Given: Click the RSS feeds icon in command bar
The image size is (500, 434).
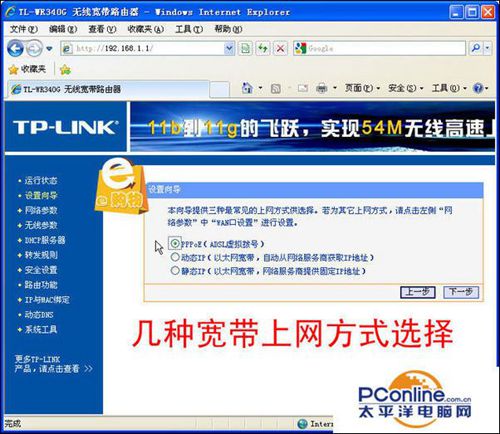Looking at the screenshot, I should click(276, 89).
